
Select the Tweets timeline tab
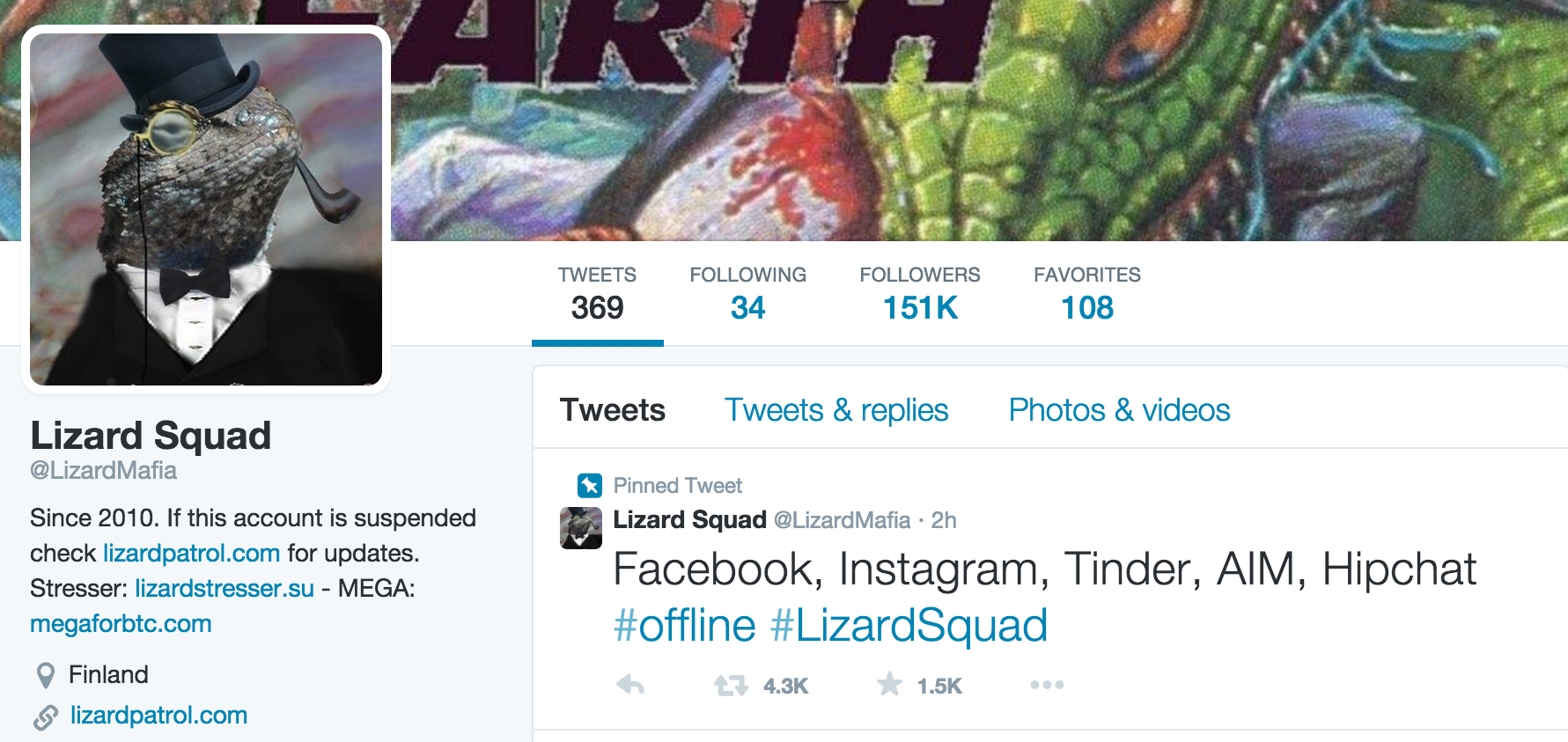pyautogui.click(x=613, y=410)
